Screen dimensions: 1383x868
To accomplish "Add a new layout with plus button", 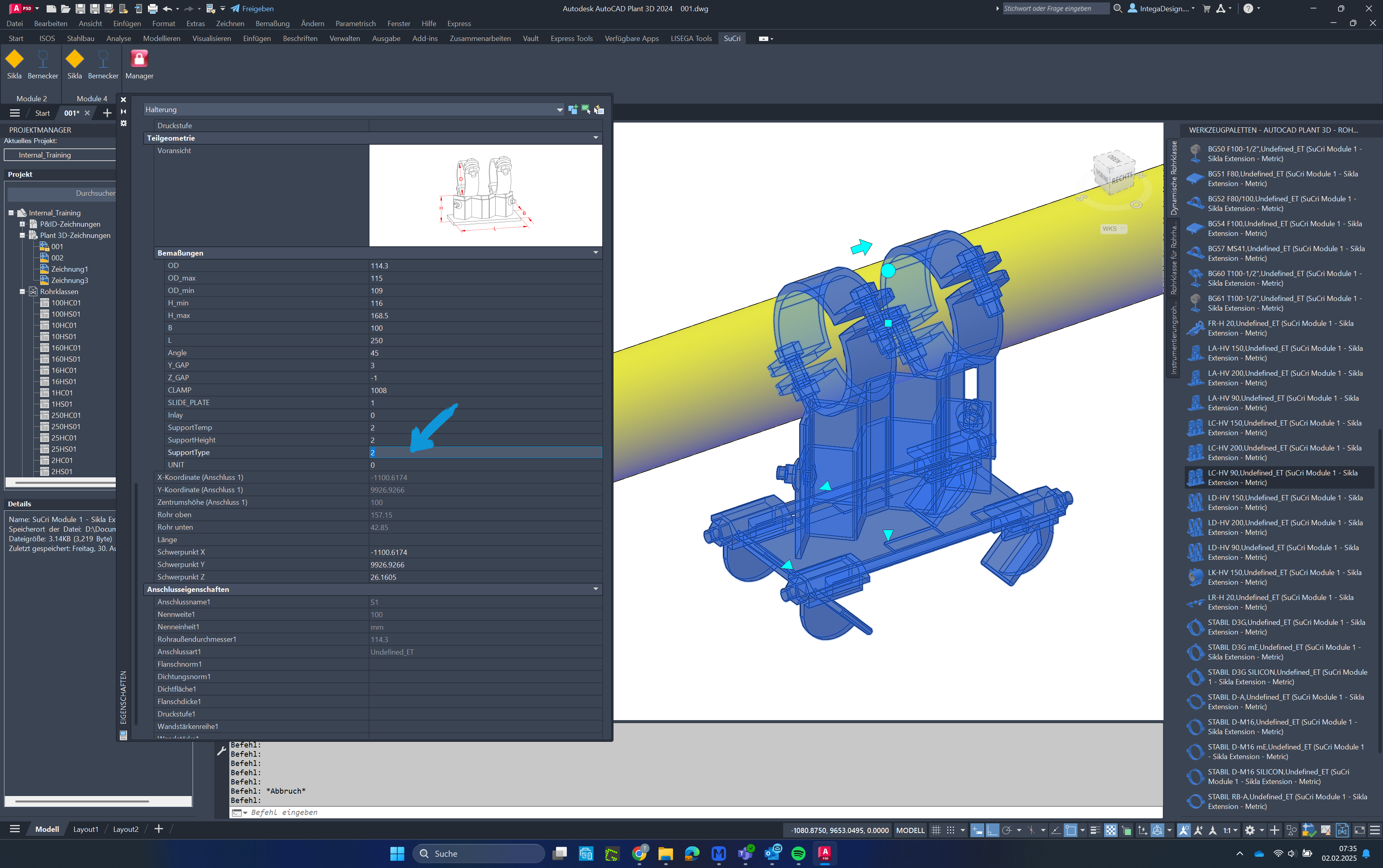I will click(x=158, y=829).
